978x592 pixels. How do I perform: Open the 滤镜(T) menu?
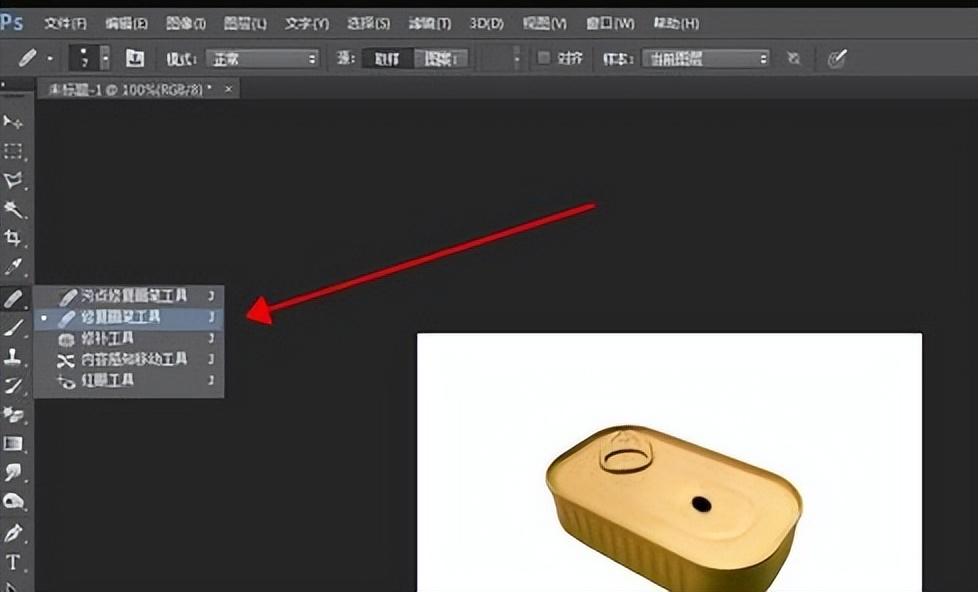429,24
